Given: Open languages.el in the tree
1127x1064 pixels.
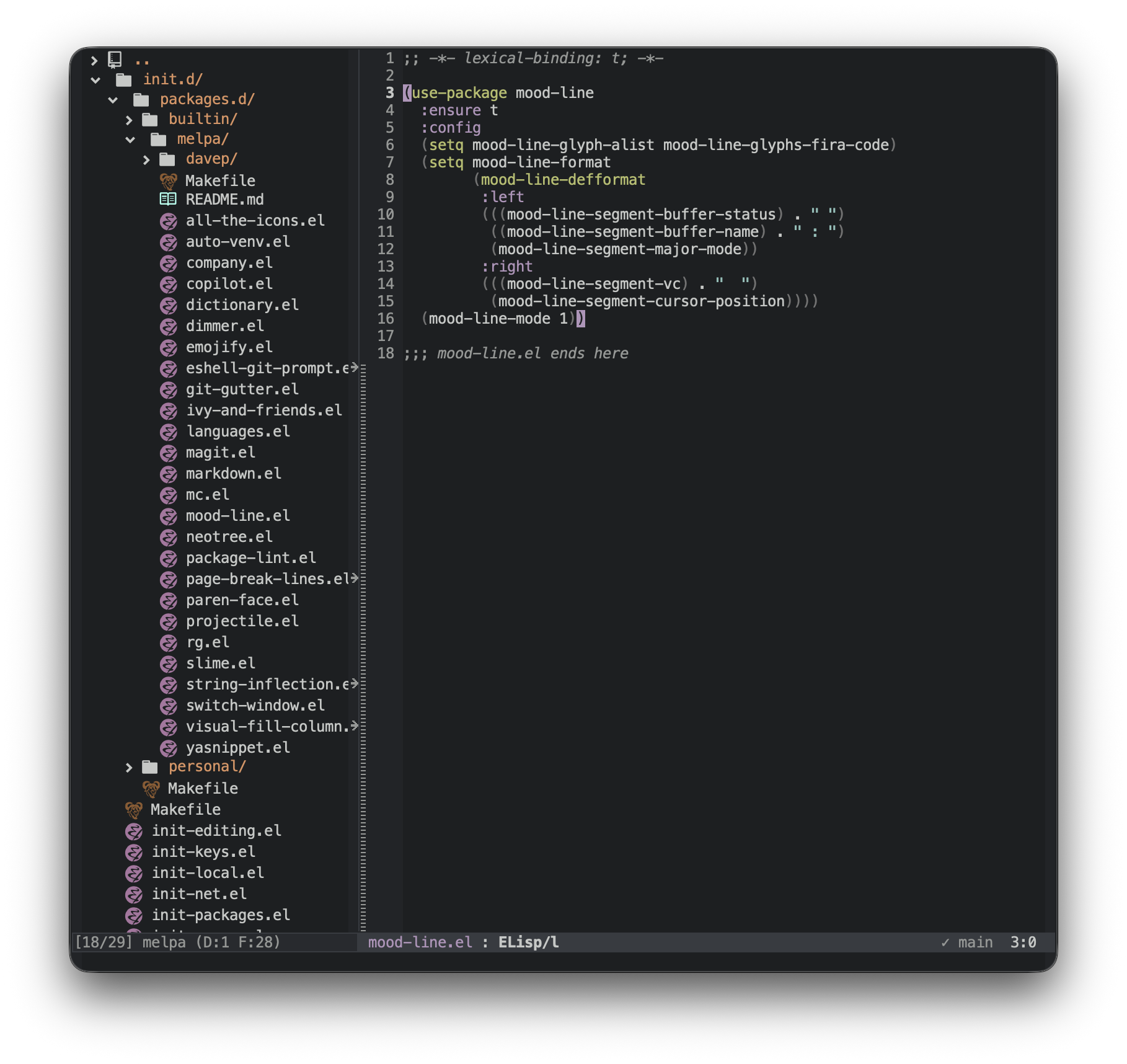Looking at the screenshot, I should pos(238,432).
